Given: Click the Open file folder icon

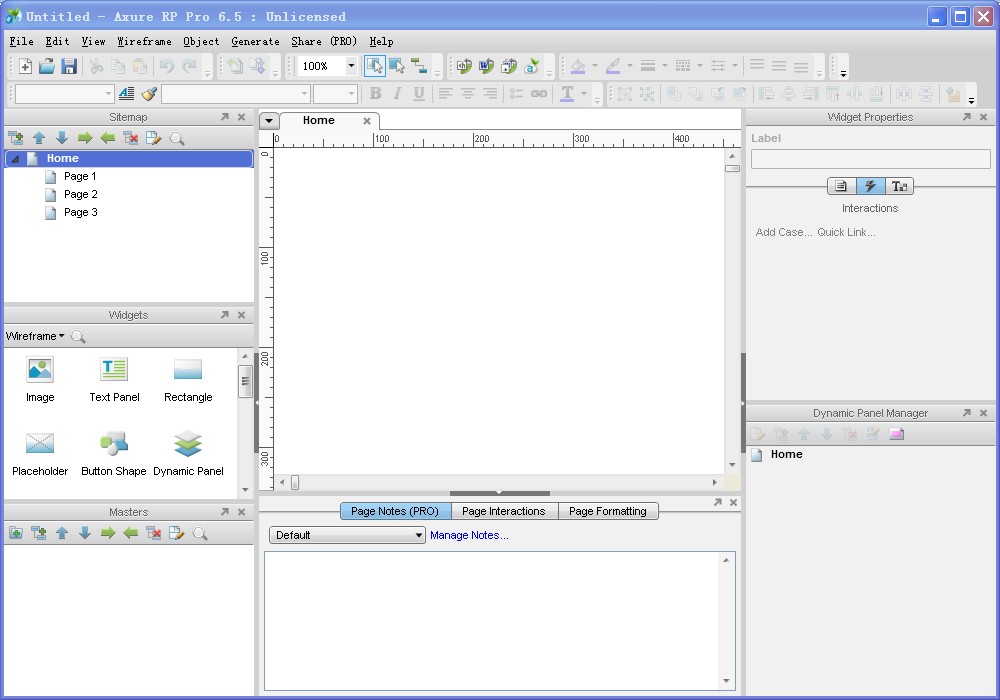Looking at the screenshot, I should click(x=47, y=66).
